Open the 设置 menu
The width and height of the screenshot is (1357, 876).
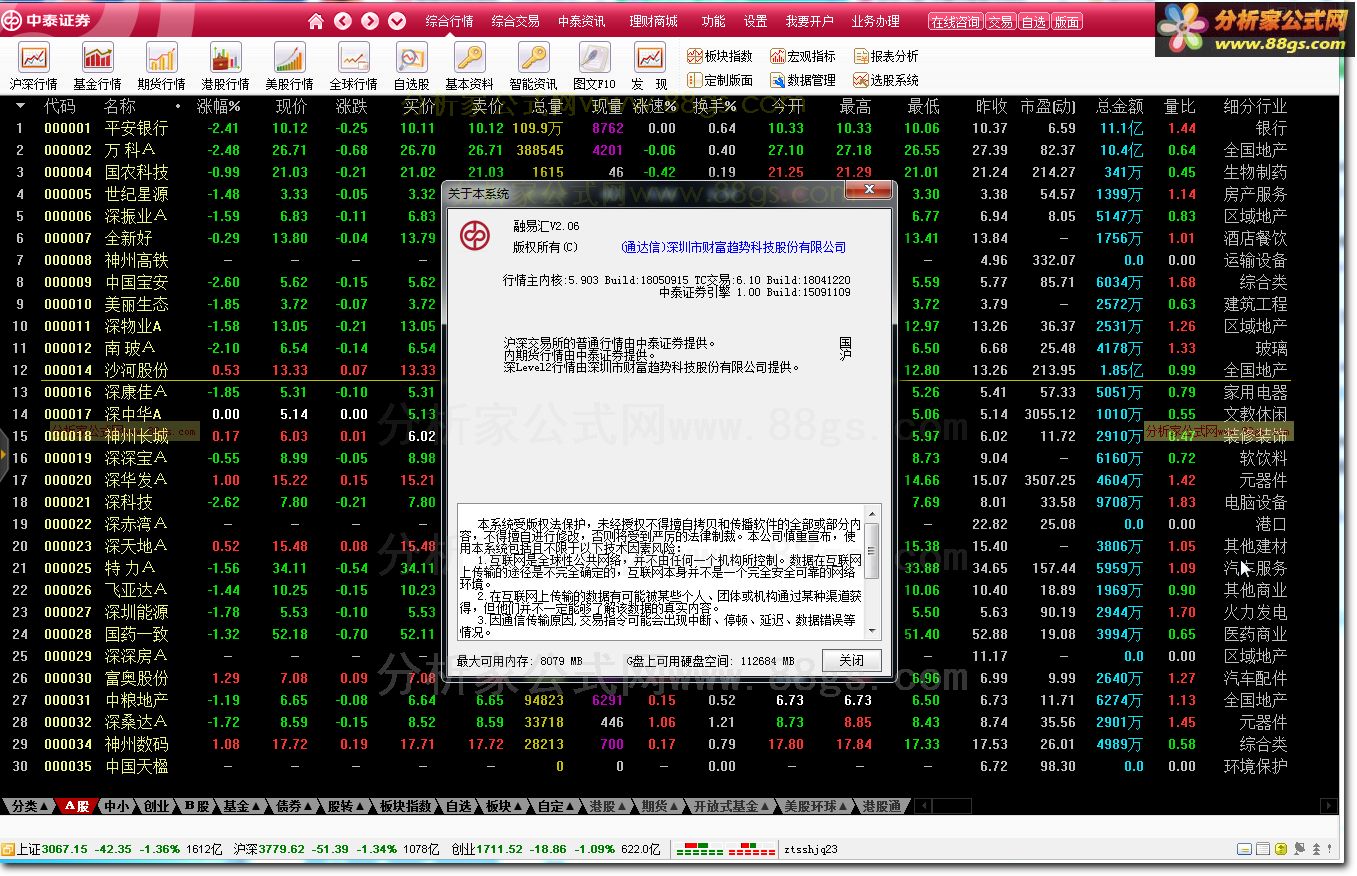(756, 21)
